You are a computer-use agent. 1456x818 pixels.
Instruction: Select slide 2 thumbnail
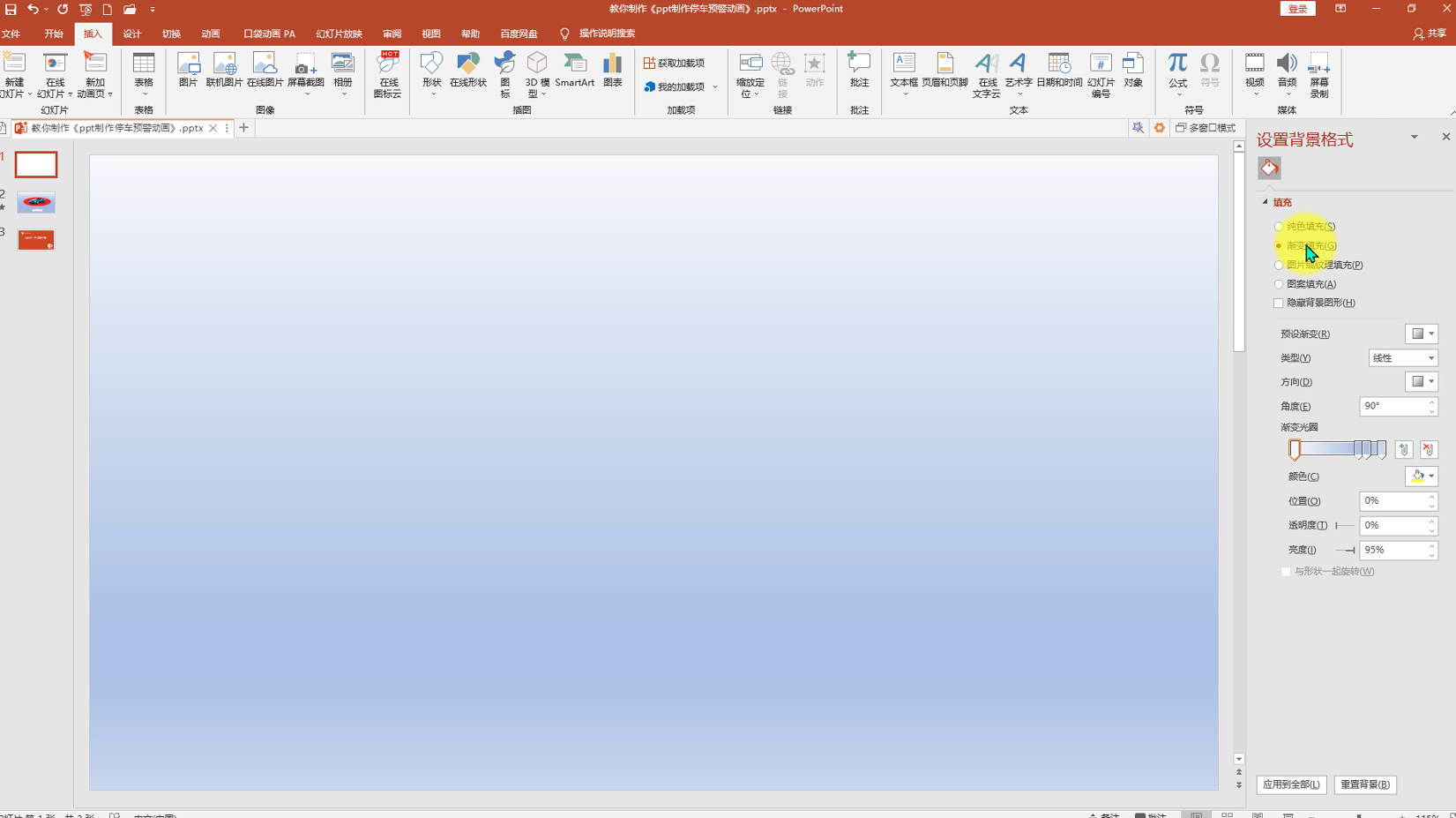[36, 203]
